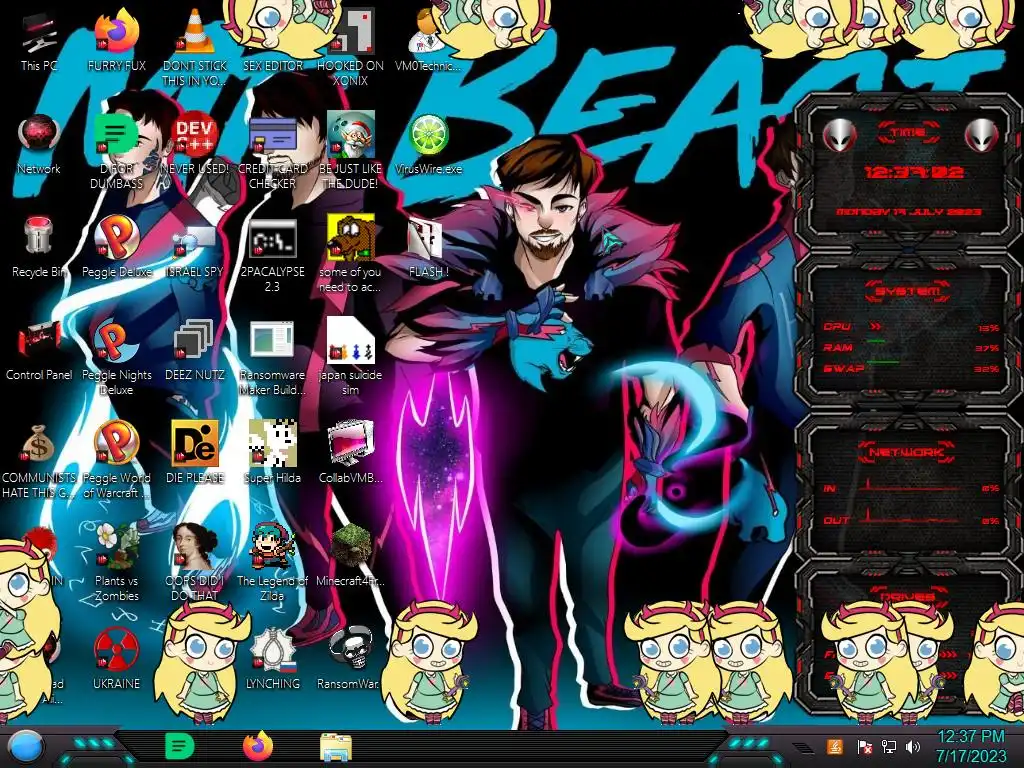Click the Start orb button

tap(26, 747)
